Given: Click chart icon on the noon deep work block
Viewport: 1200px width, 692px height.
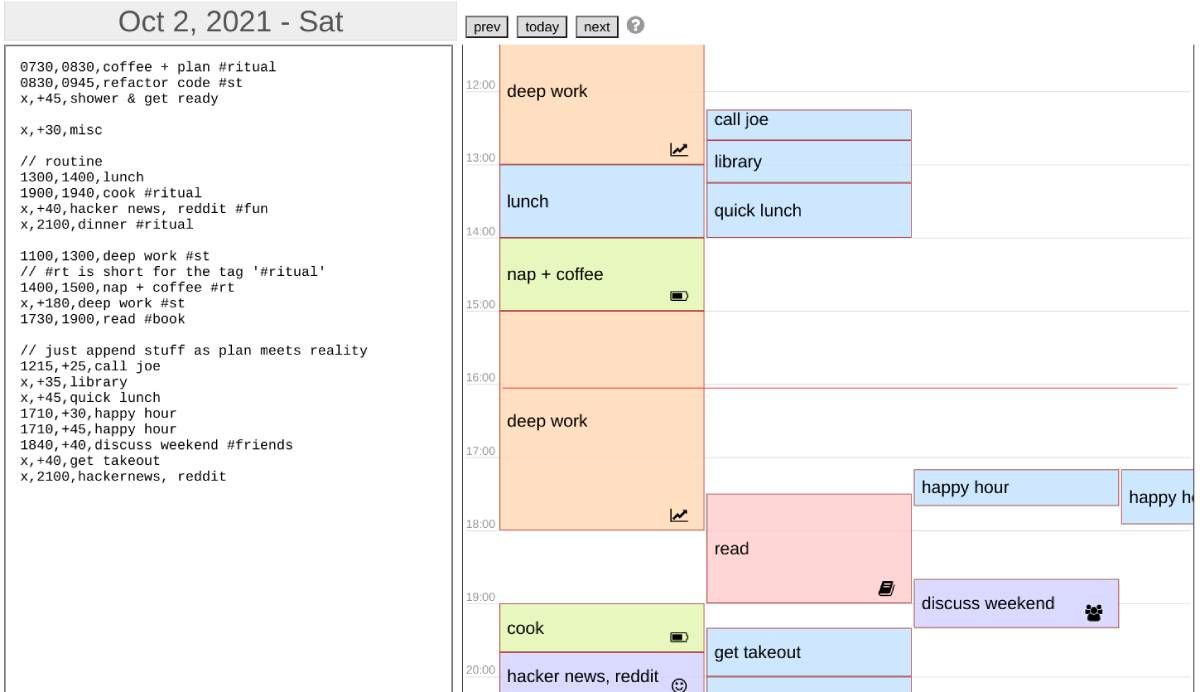Looking at the screenshot, I should [679, 150].
